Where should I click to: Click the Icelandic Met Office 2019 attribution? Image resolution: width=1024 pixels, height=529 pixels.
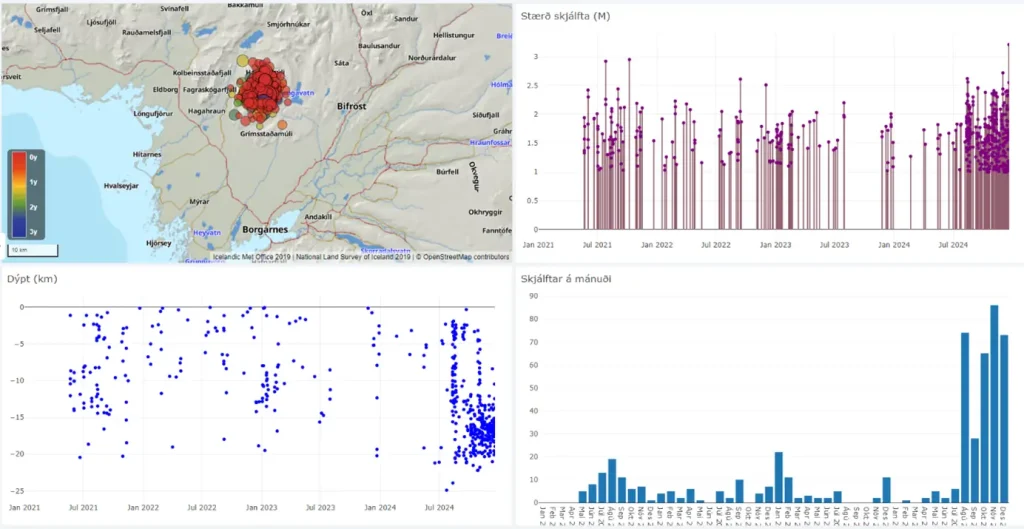pyautogui.click(x=252, y=257)
